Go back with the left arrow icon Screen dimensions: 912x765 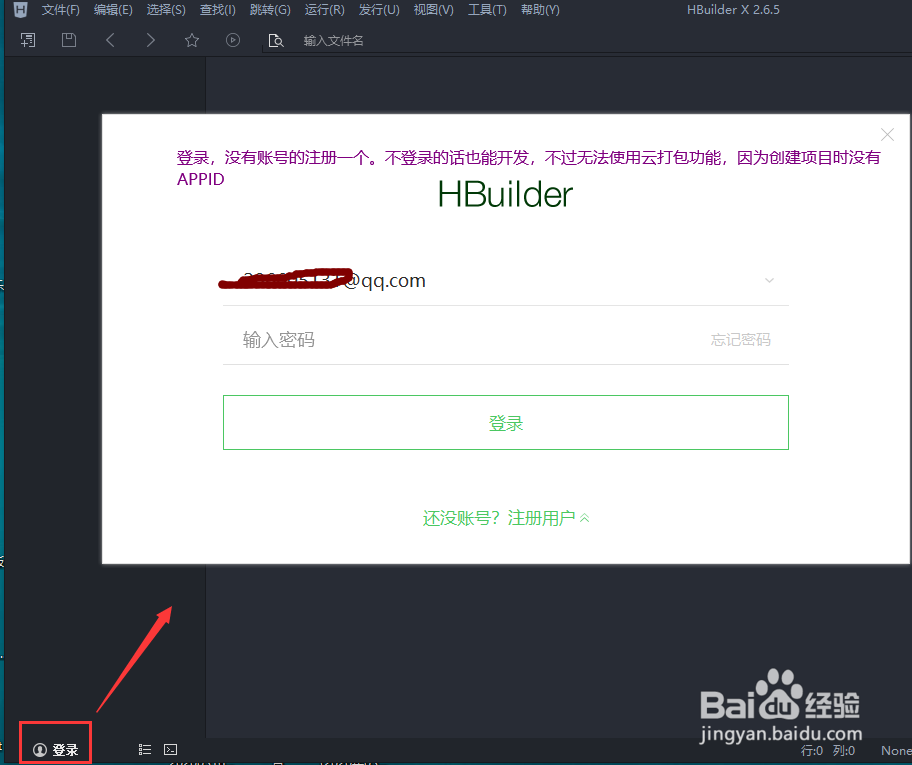pos(110,40)
